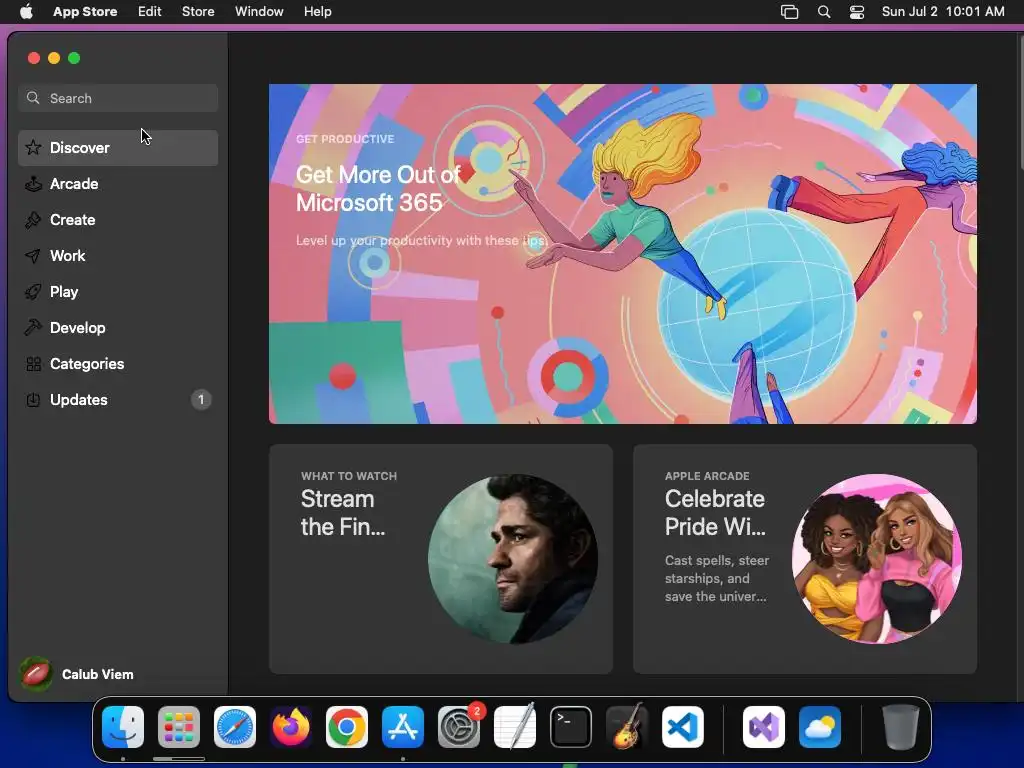This screenshot has height=768, width=1024.
Task: Click the yellow minimize window button
Action: point(54,58)
